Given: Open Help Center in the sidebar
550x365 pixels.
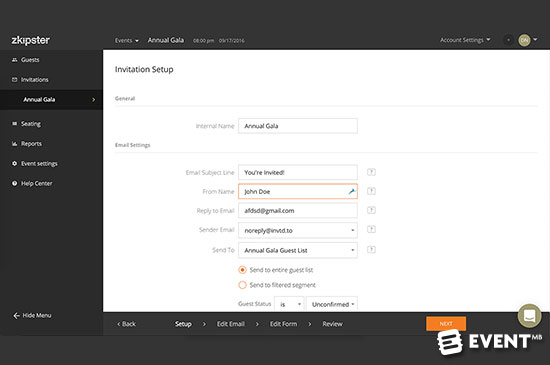Looking at the screenshot, I should 36,183.
